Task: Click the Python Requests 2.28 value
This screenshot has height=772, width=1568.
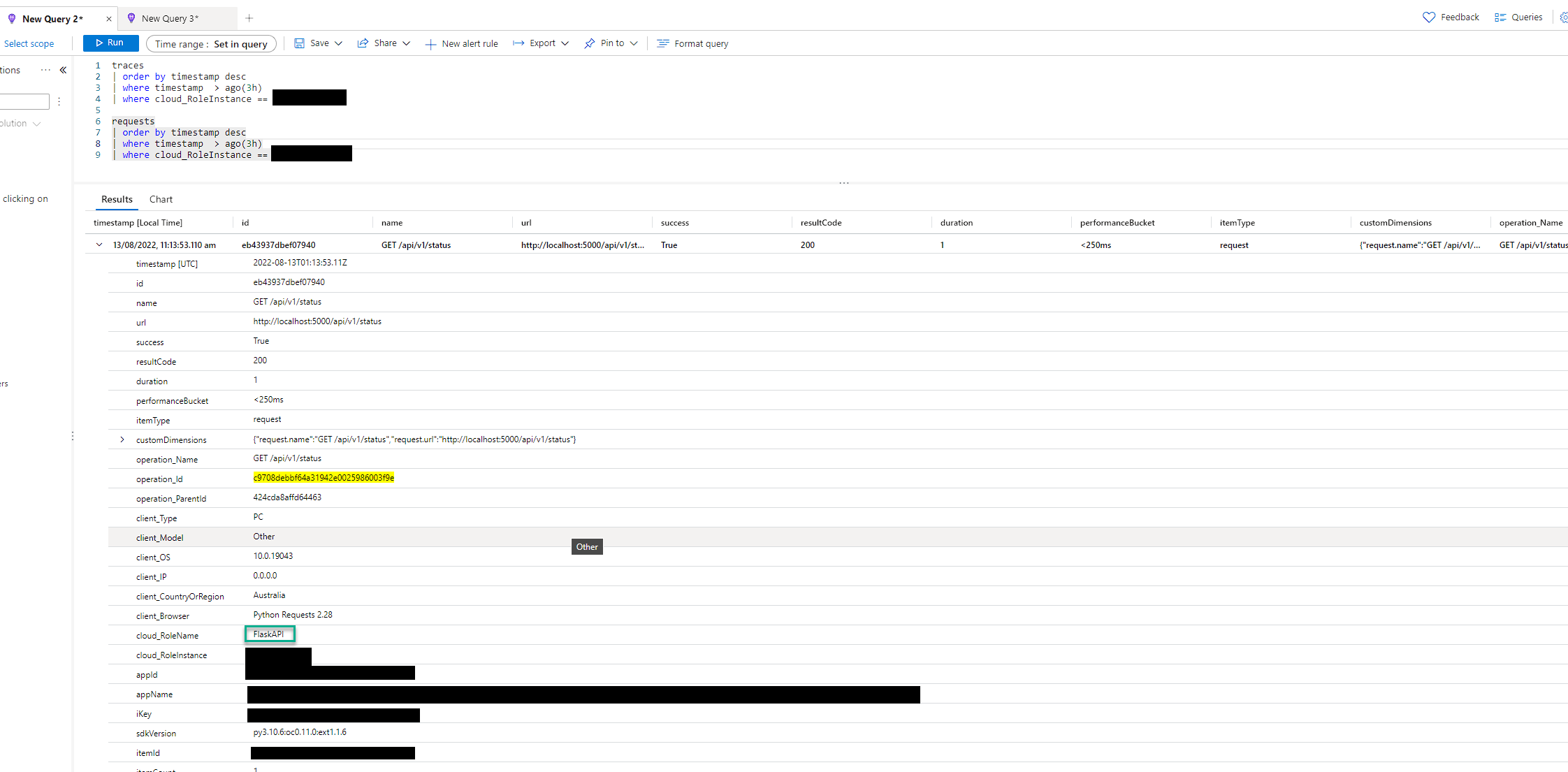Action: click(x=293, y=615)
